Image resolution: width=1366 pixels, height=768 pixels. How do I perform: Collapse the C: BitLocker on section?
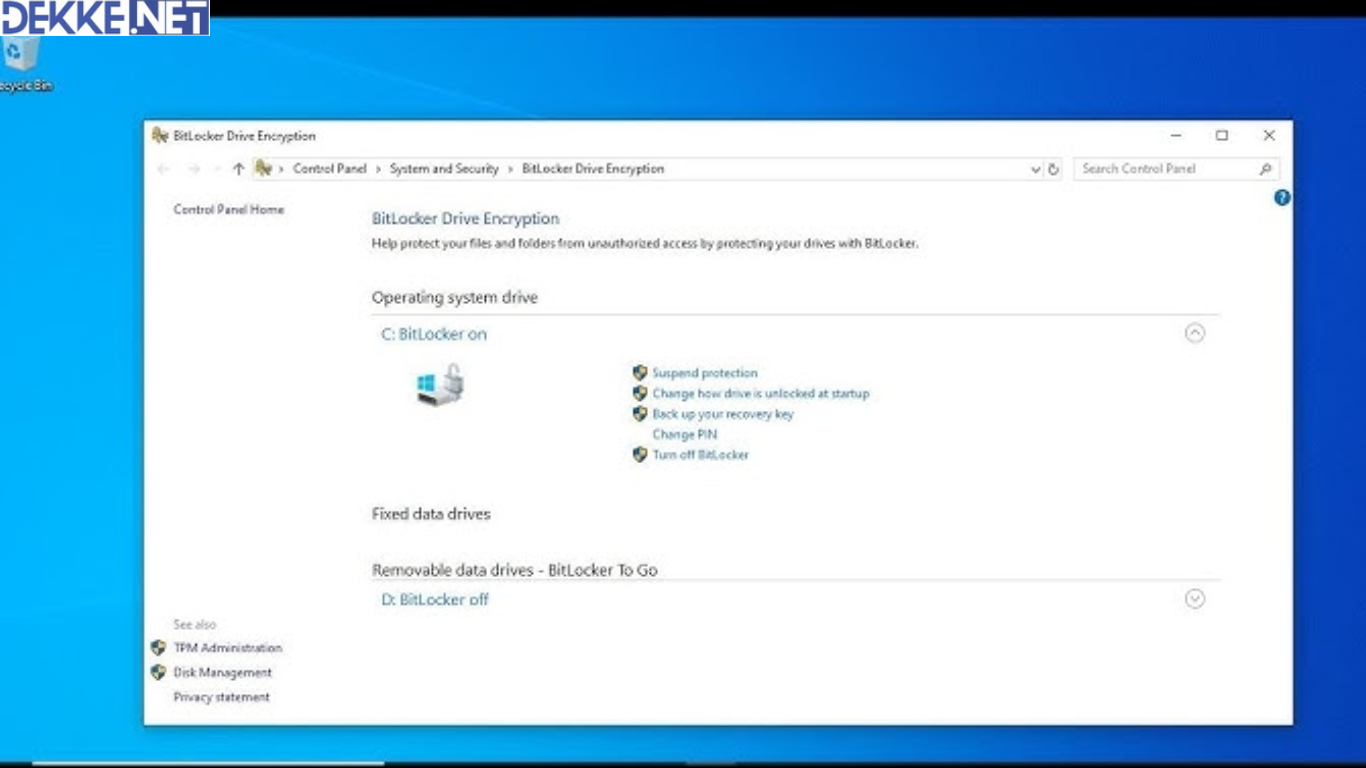[1195, 334]
